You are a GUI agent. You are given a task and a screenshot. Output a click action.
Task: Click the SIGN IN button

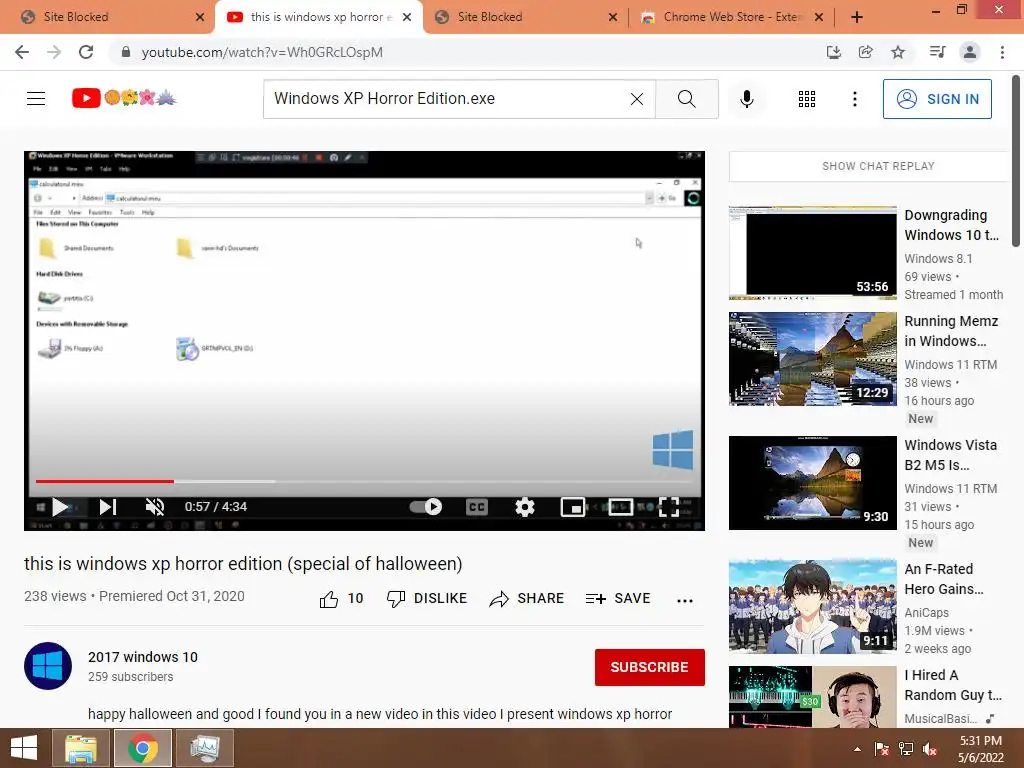pyautogui.click(x=937, y=99)
